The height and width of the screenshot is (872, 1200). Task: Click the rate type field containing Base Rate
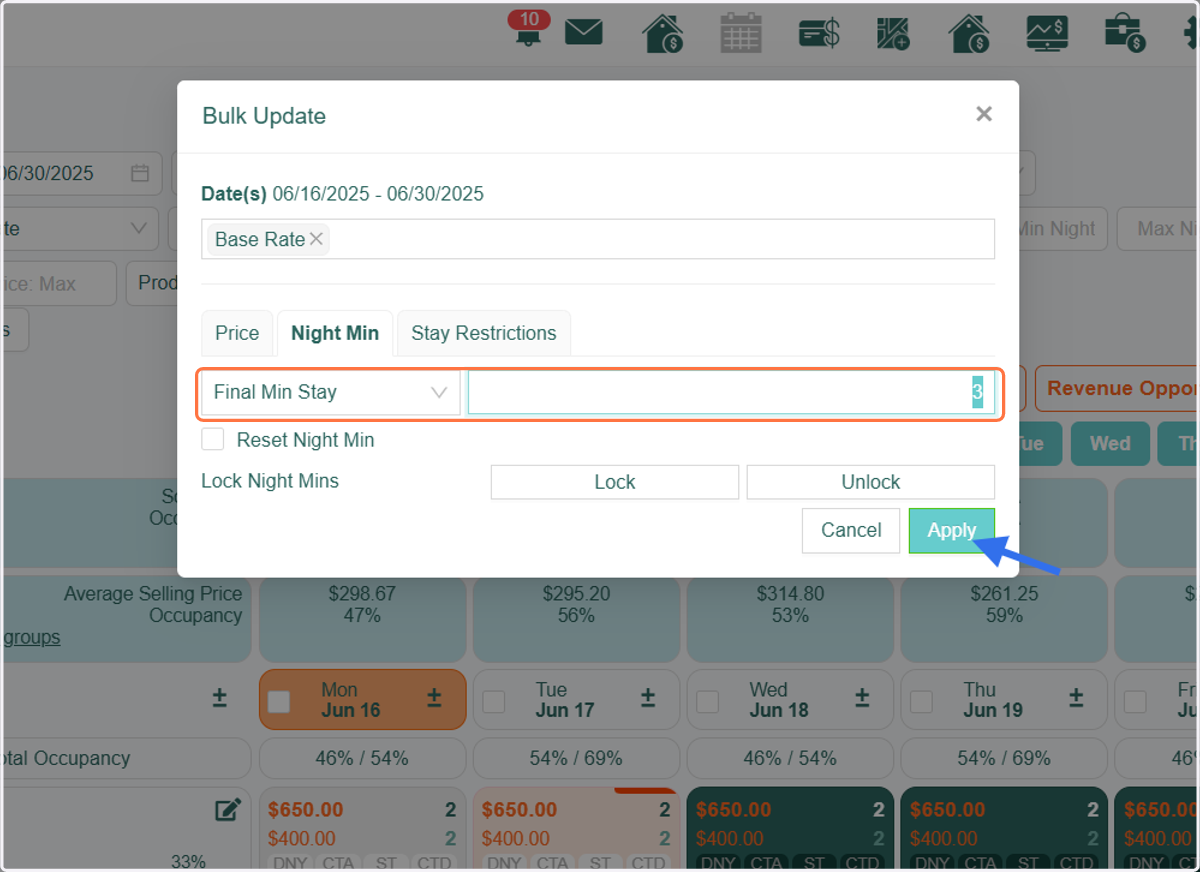598,239
